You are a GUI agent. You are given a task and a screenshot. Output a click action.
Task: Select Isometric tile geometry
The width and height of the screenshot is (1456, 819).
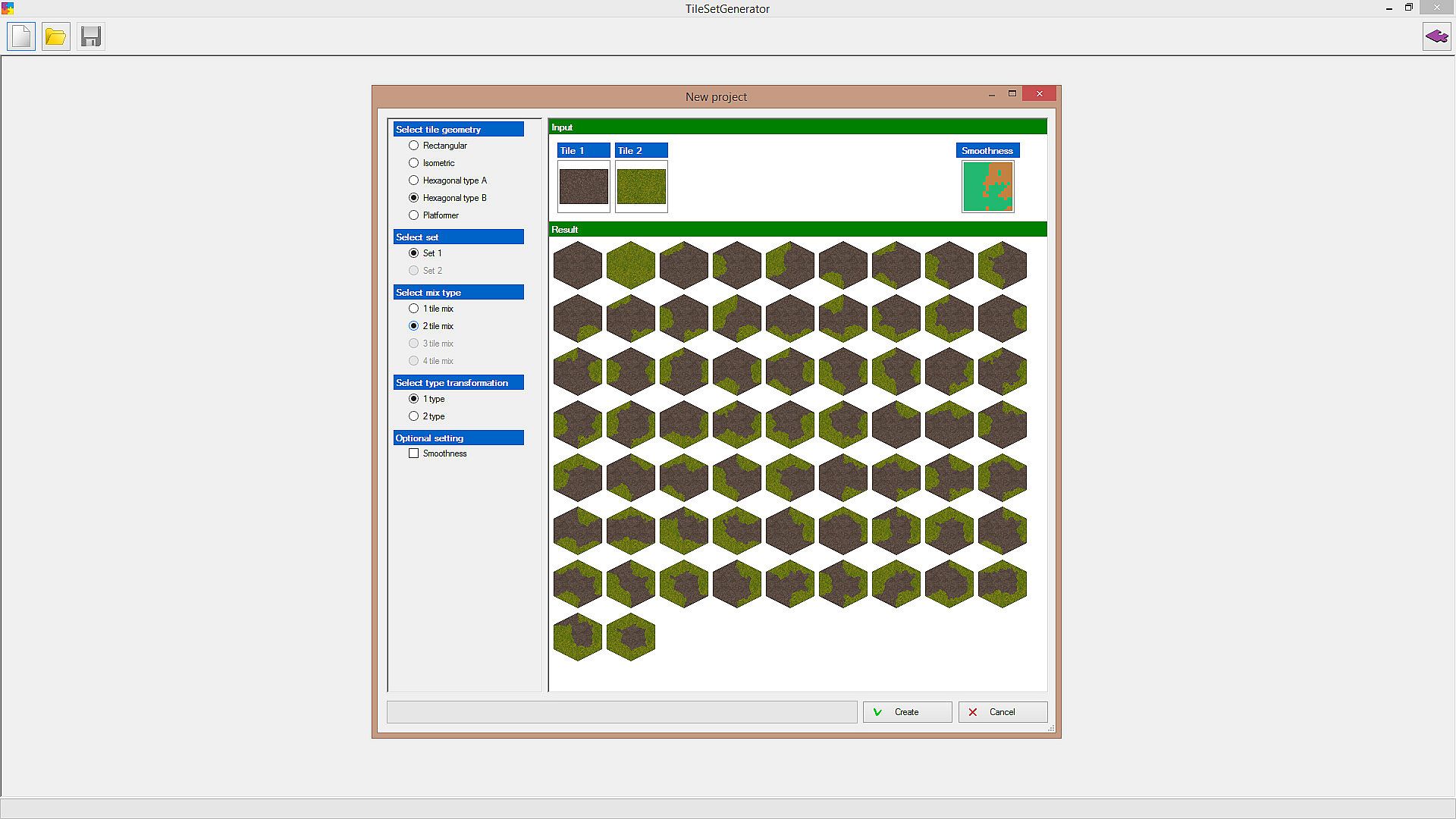click(x=414, y=163)
